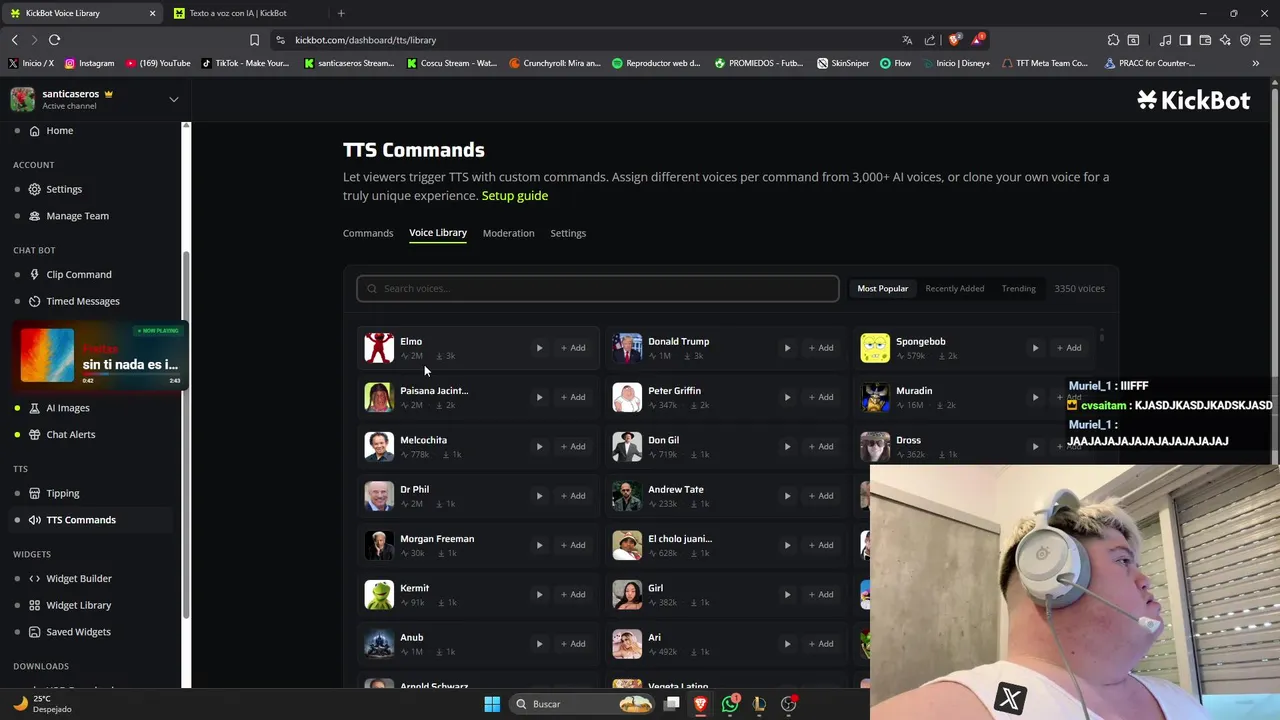The image size is (1280, 720).
Task: Bookmark this page
Action: (254, 40)
